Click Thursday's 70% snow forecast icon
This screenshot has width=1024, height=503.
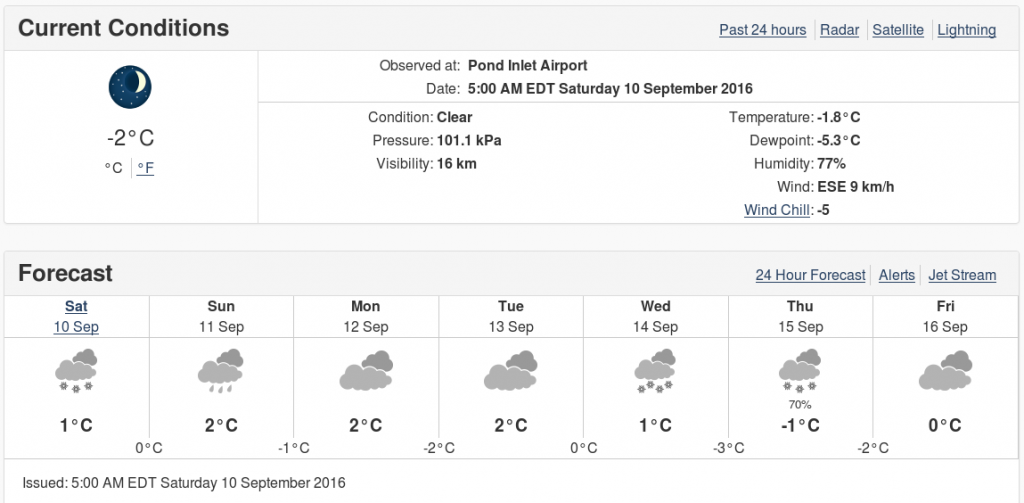point(800,370)
